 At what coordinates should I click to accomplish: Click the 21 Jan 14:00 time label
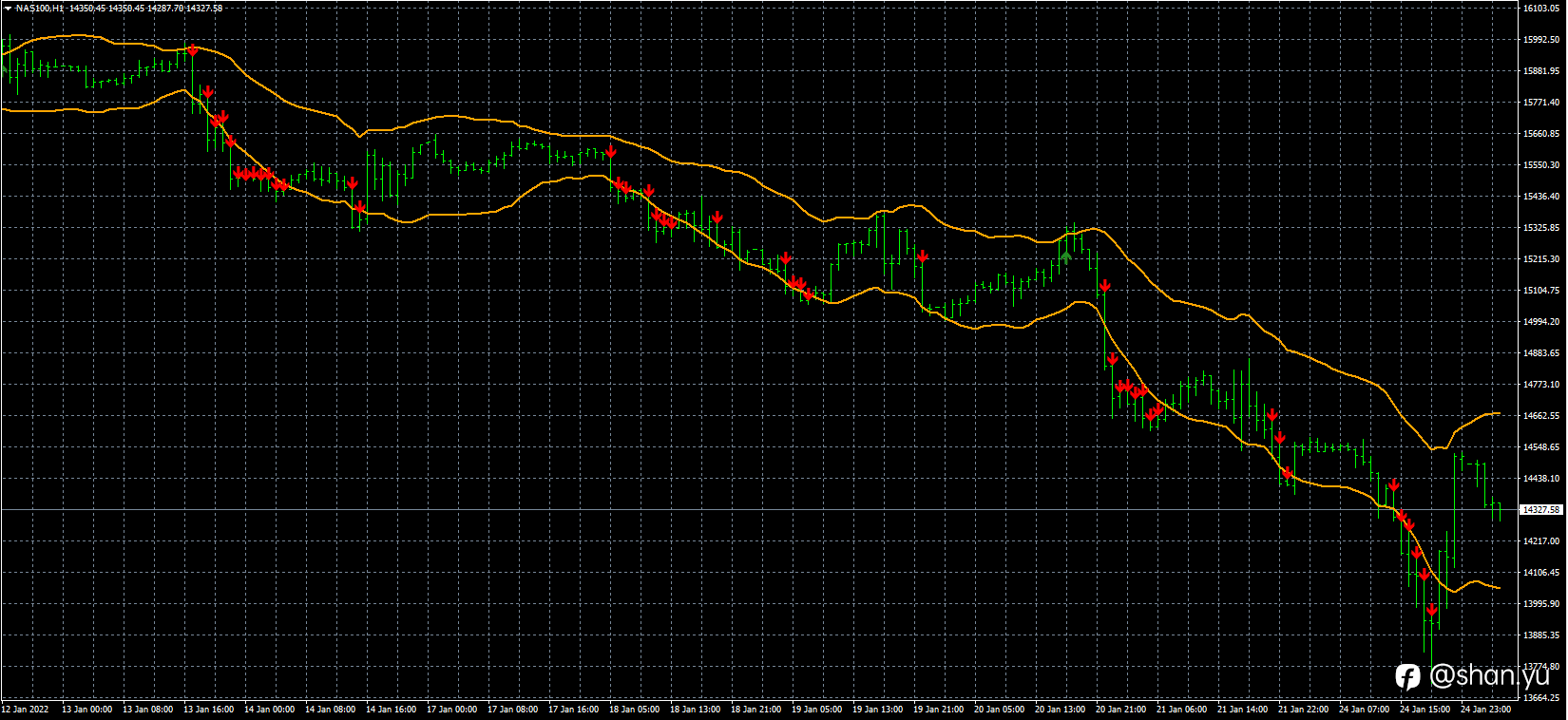[1242, 709]
